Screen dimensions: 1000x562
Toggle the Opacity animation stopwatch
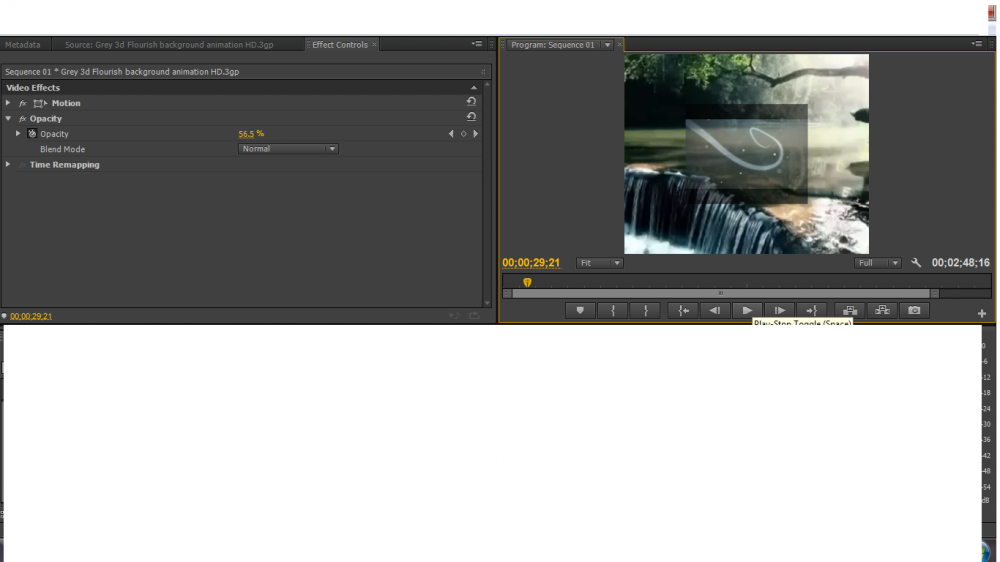pyautogui.click(x=32, y=134)
